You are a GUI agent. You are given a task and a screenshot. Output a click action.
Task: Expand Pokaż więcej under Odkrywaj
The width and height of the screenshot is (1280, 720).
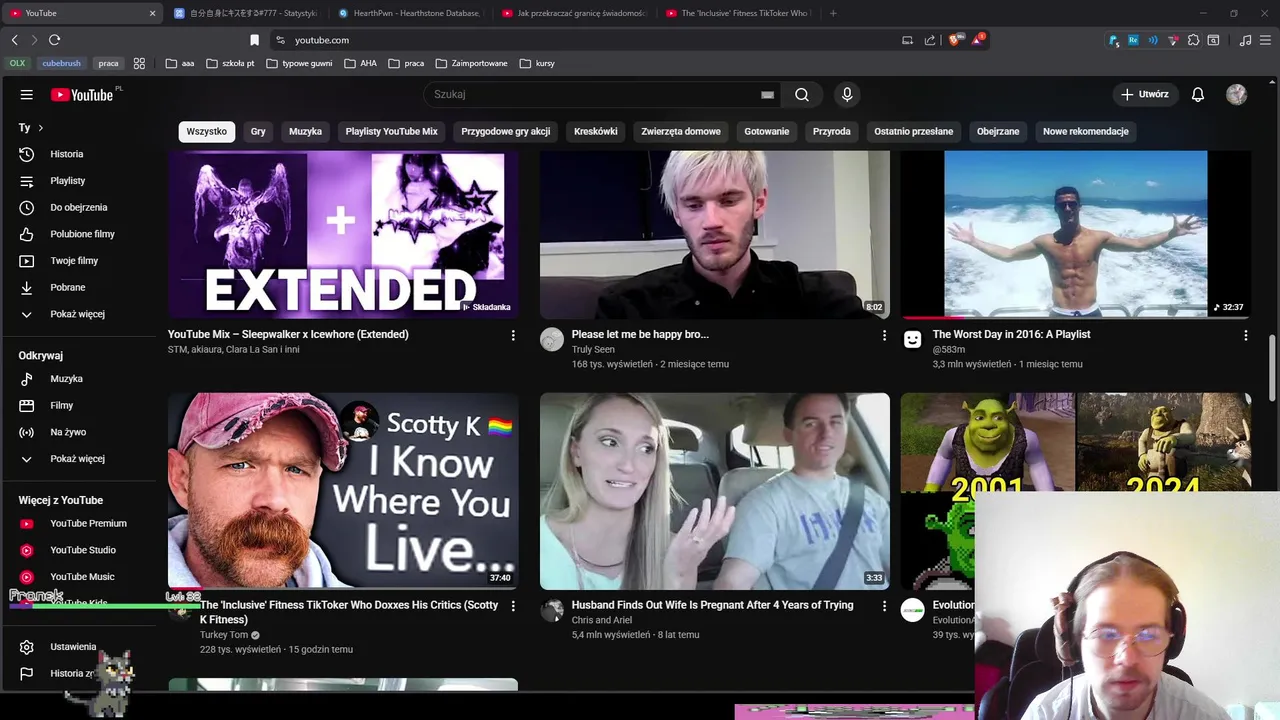click(78, 459)
